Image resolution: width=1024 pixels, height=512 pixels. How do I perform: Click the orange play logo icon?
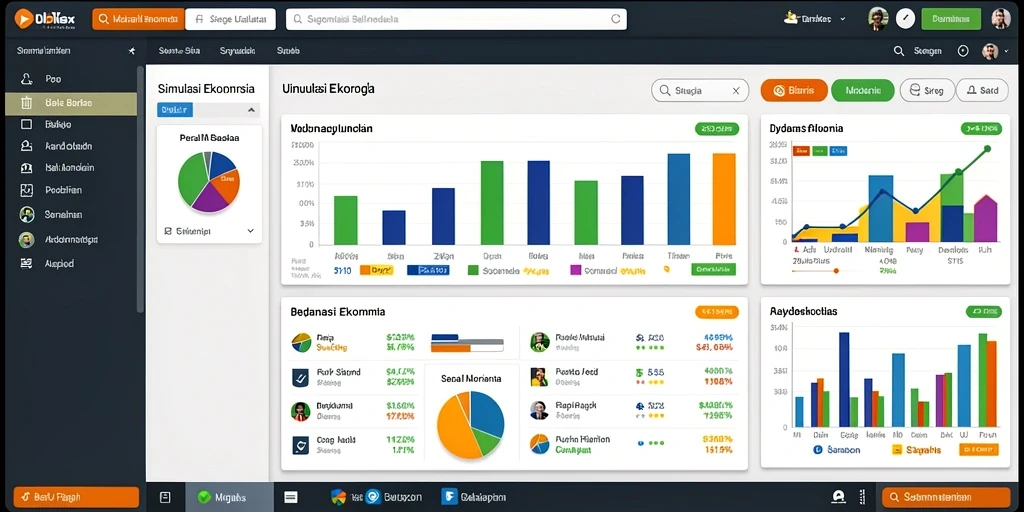(24, 20)
